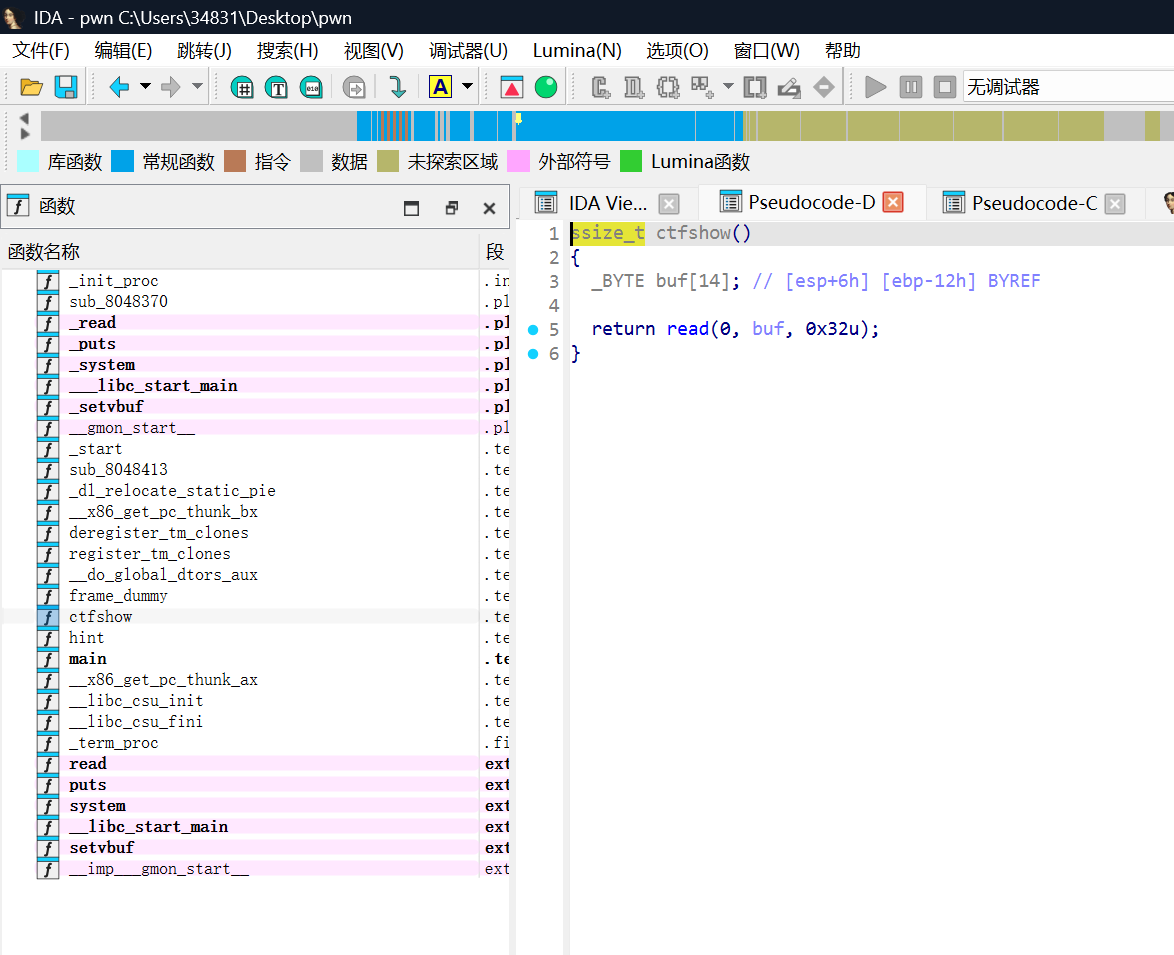
Task: Close the 函数 panel
Action: coord(490,208)
